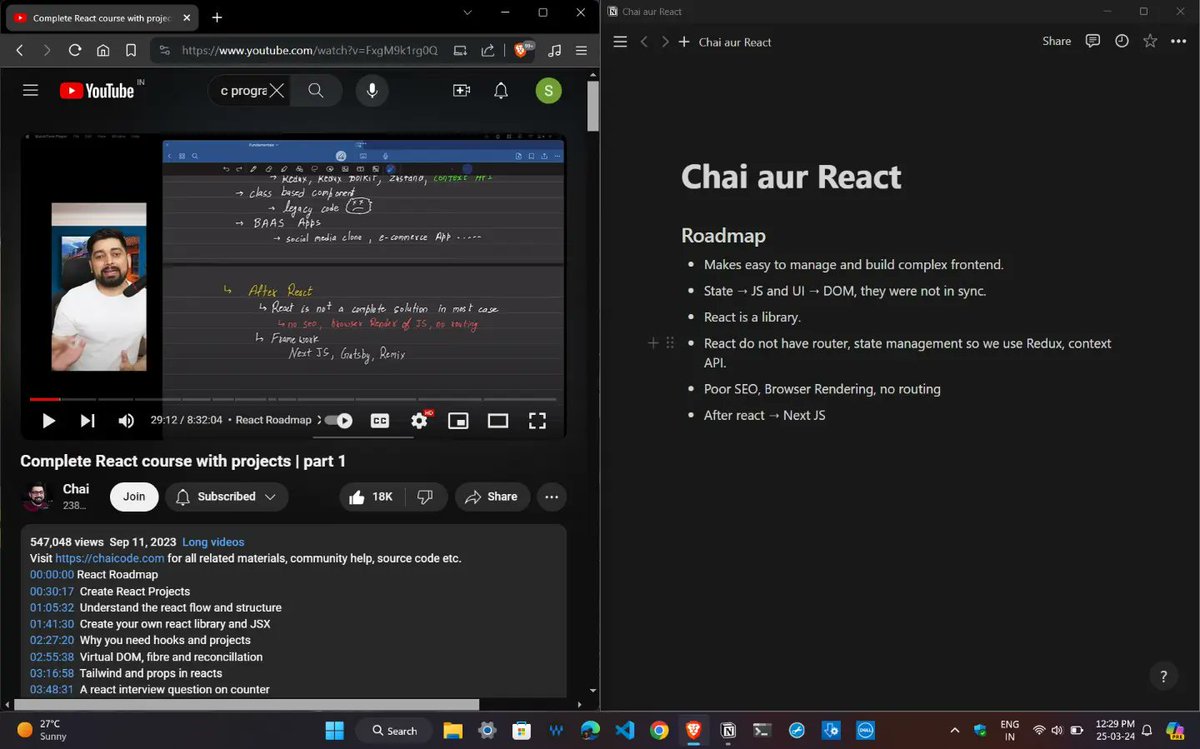Expand the Subscribed notification dropdown
The width and height of the screenshot is (1200, 749).
(x=226, y=496)
